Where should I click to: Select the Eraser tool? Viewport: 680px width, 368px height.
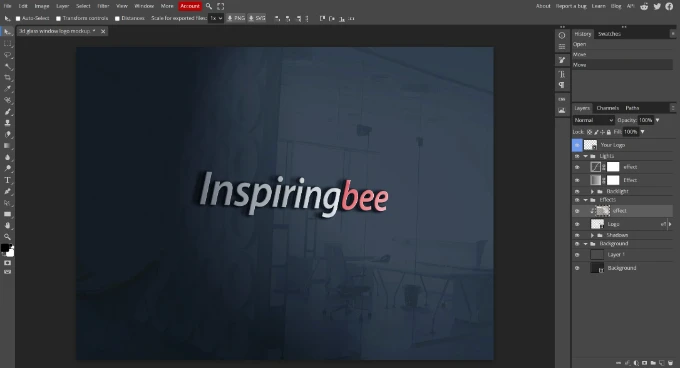click(7, 134)
